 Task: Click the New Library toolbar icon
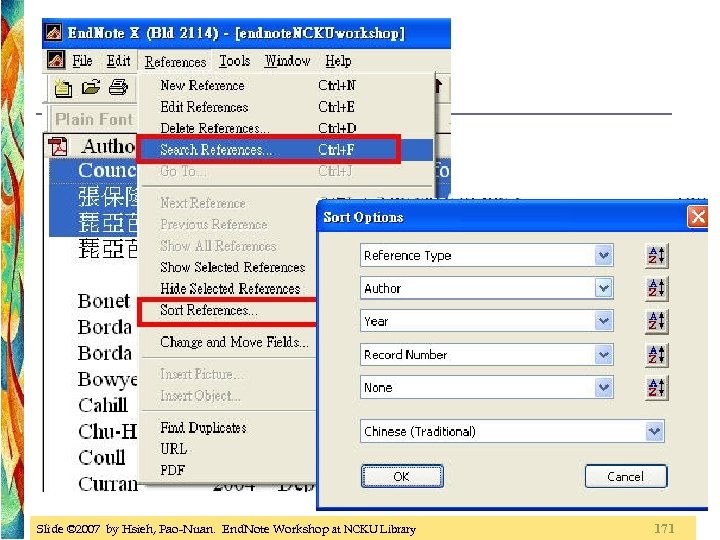[x=63, y=88]
